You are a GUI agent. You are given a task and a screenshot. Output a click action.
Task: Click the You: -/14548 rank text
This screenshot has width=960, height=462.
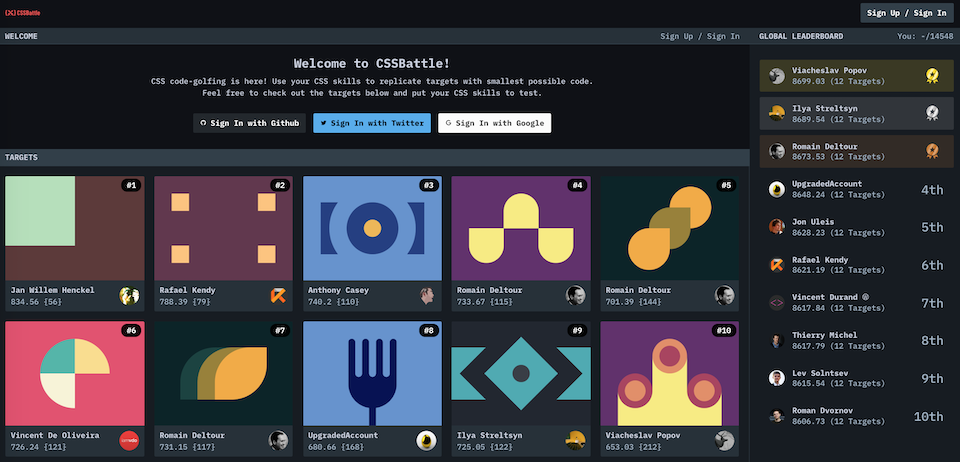click(x=925, y=36)
